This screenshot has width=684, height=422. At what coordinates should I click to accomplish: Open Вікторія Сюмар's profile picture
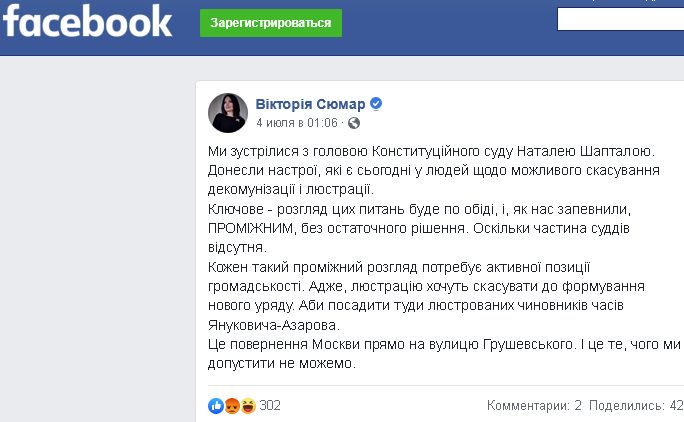click(227, 113)
